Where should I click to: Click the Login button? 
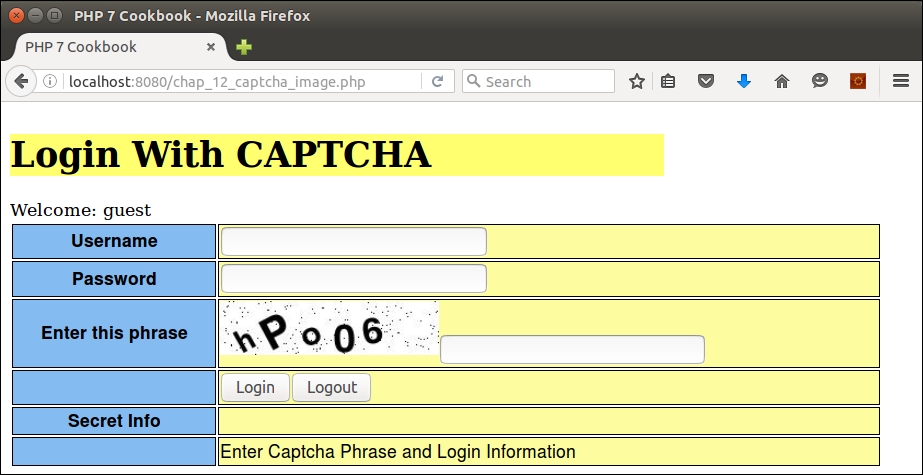tap(255, 387)
